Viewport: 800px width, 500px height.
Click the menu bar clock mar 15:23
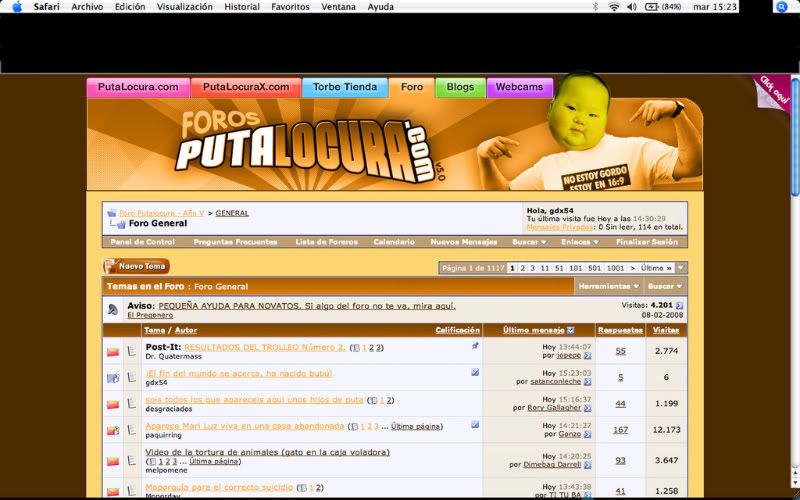click(x=715, y=7)
